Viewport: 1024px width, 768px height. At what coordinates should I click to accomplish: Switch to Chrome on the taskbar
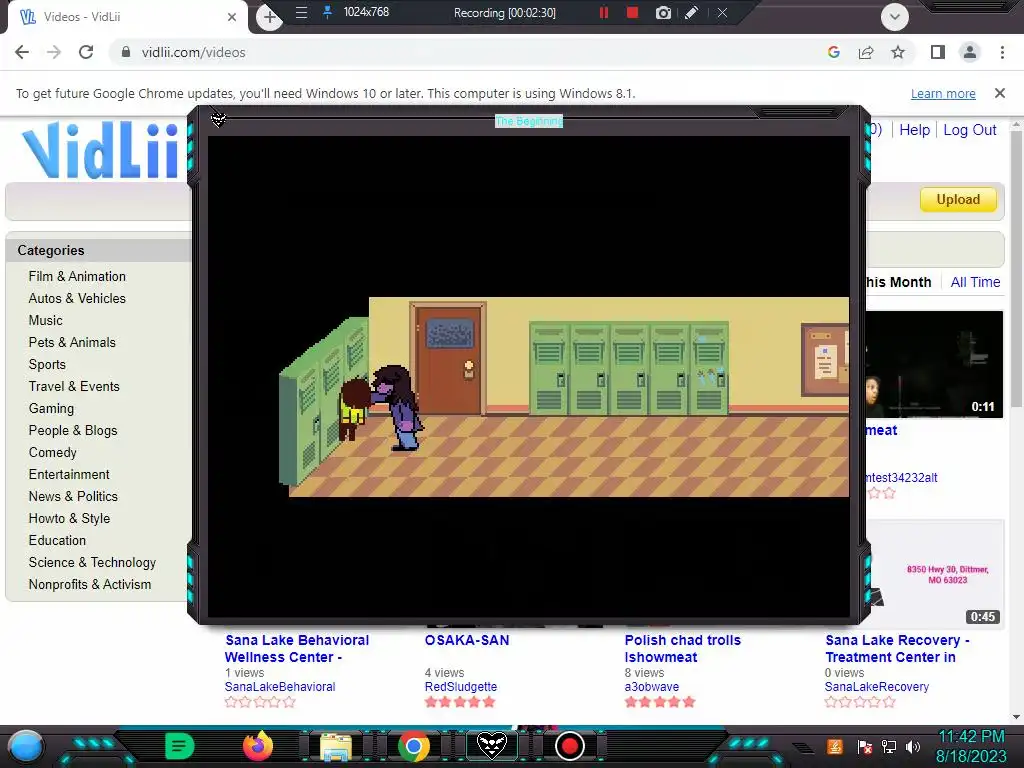pyautogui.click(x=413, y=746)
